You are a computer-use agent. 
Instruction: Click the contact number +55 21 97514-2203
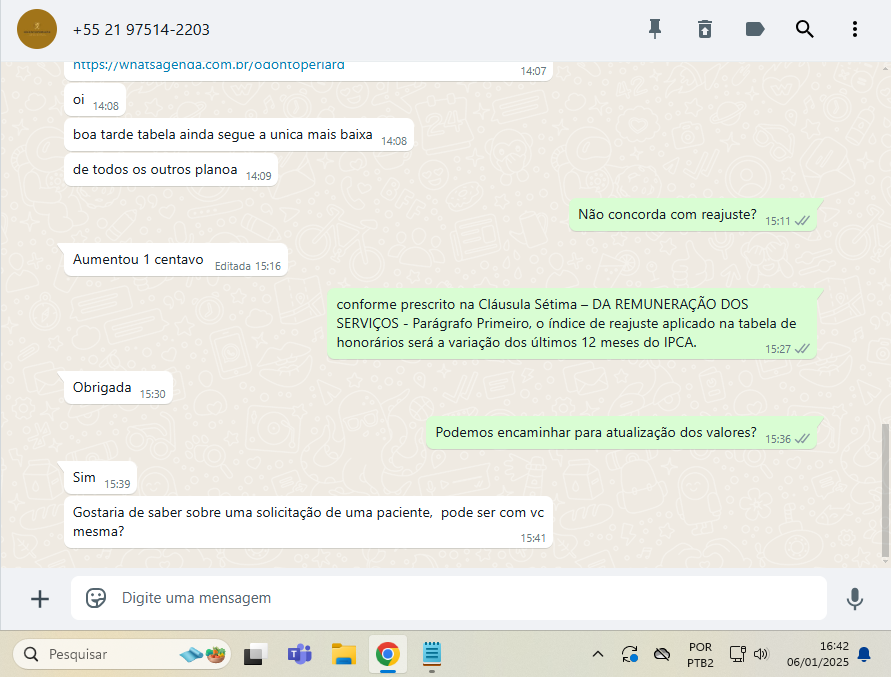click(141, 30)
